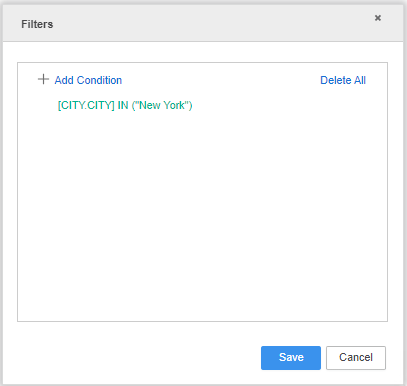The height and width of the screenshot is (386, 407).
Task: Dismiss changes with the white Cancel button
Action: pyautogui.click(x=356, y=358)
